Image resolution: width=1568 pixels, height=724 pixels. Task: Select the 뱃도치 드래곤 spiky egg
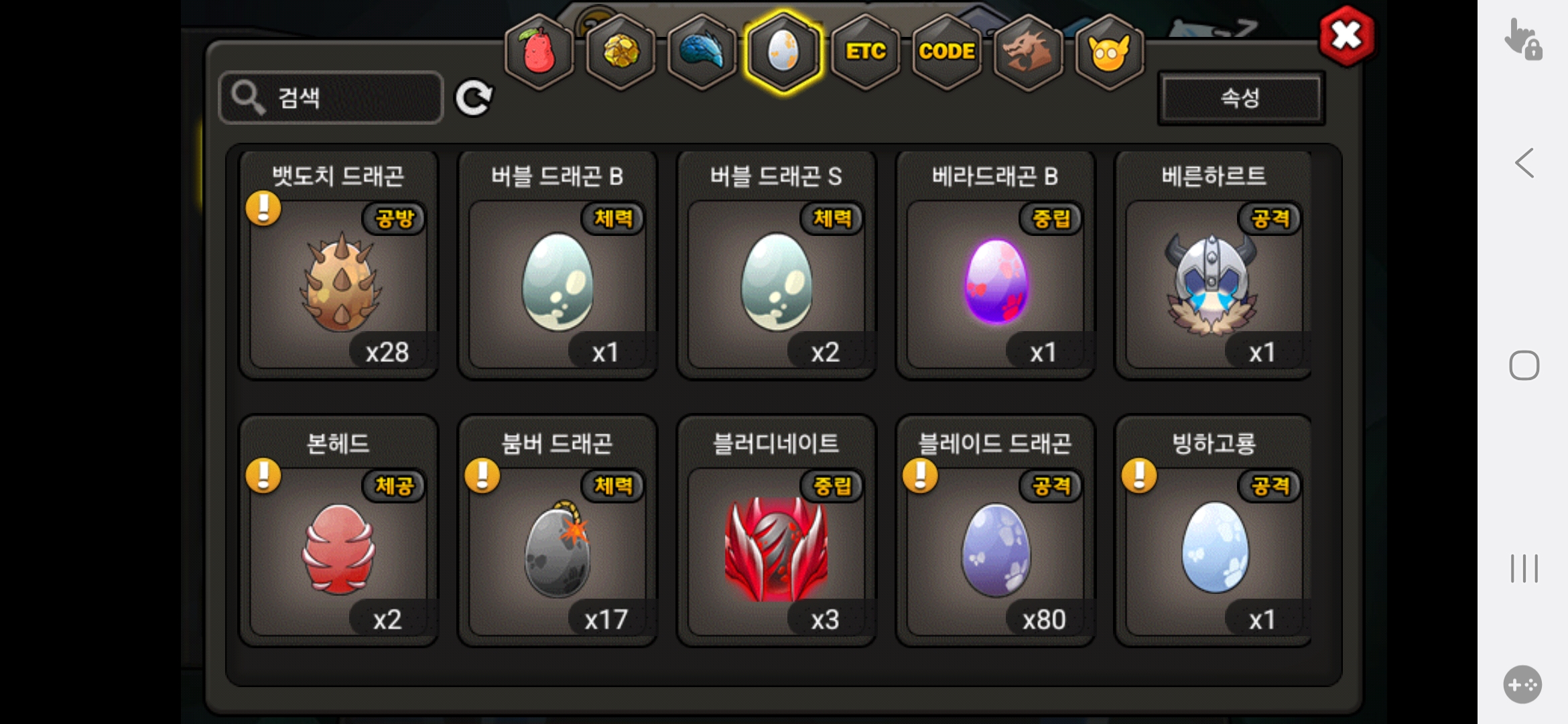[339, 265]
